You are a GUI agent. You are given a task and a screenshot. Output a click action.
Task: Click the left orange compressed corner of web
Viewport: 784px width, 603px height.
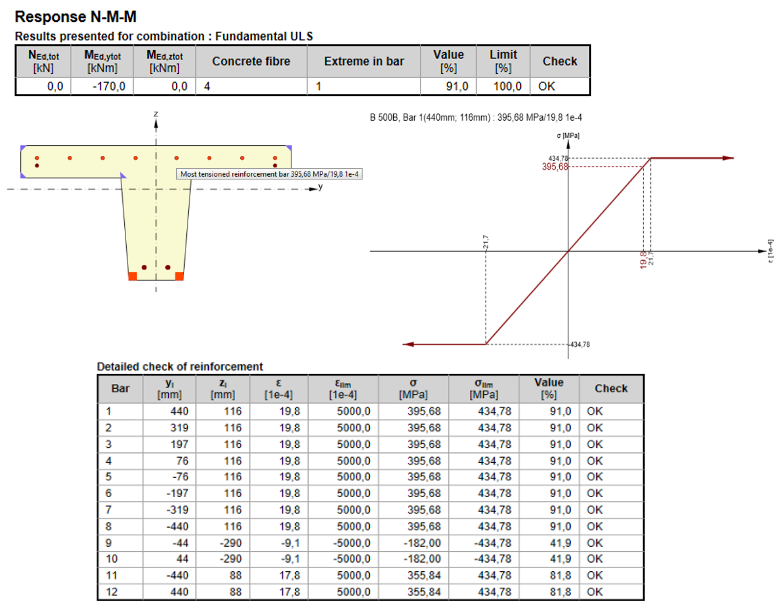[132, 276]
